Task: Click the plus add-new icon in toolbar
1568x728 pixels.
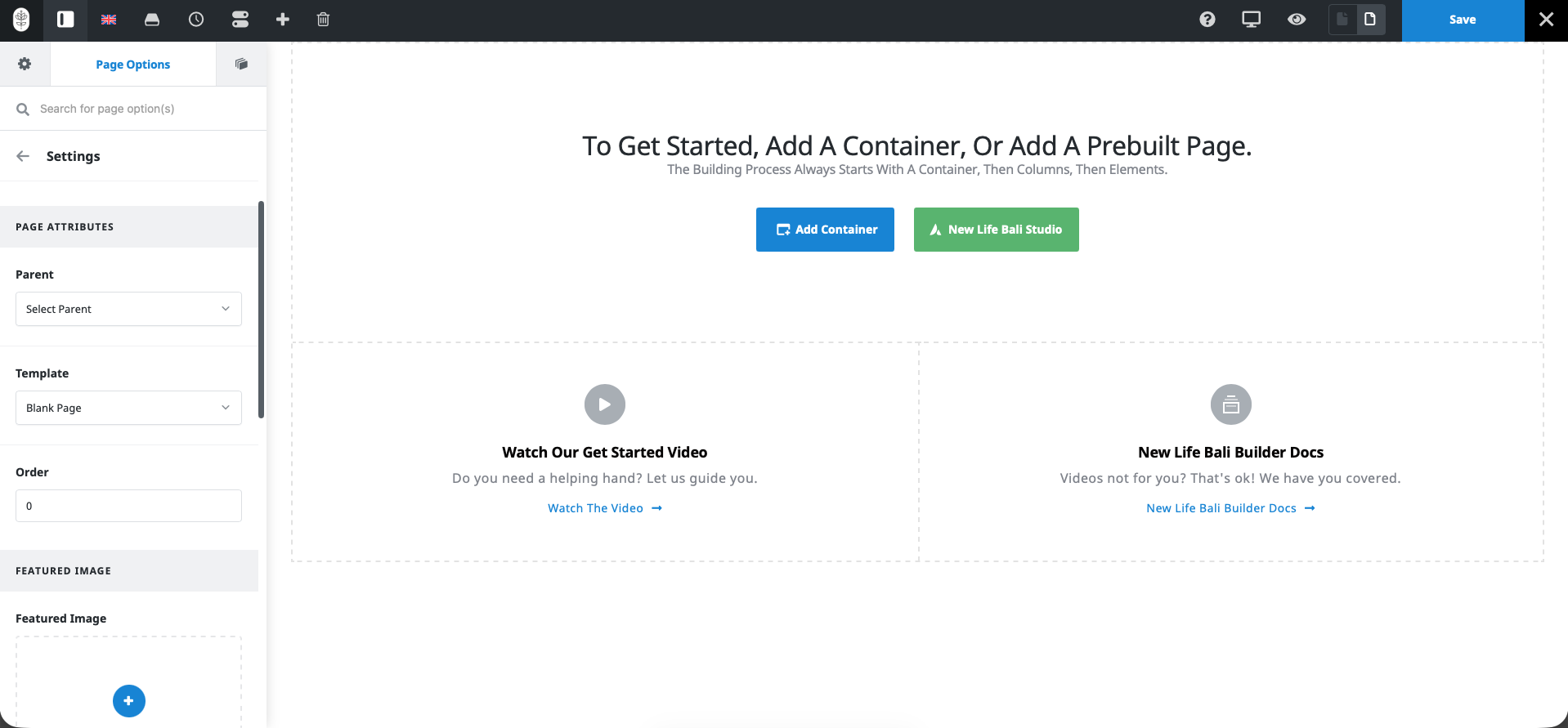Action: coord(283,20)
